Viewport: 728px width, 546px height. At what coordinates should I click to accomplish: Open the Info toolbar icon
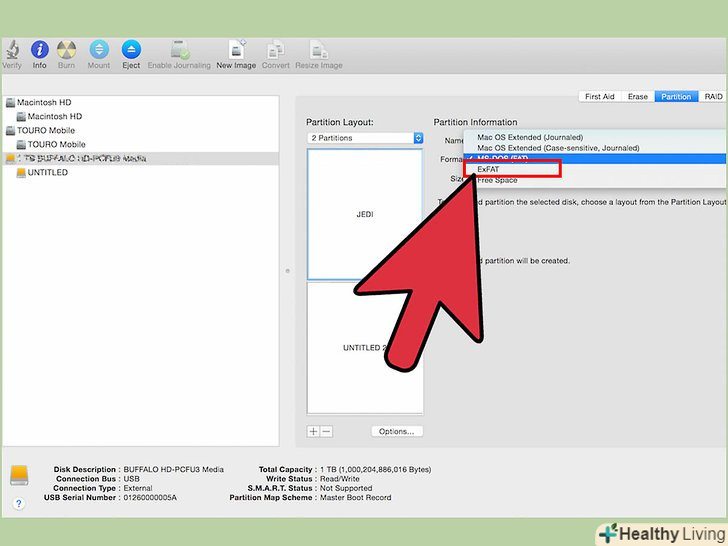click(40, 50)
